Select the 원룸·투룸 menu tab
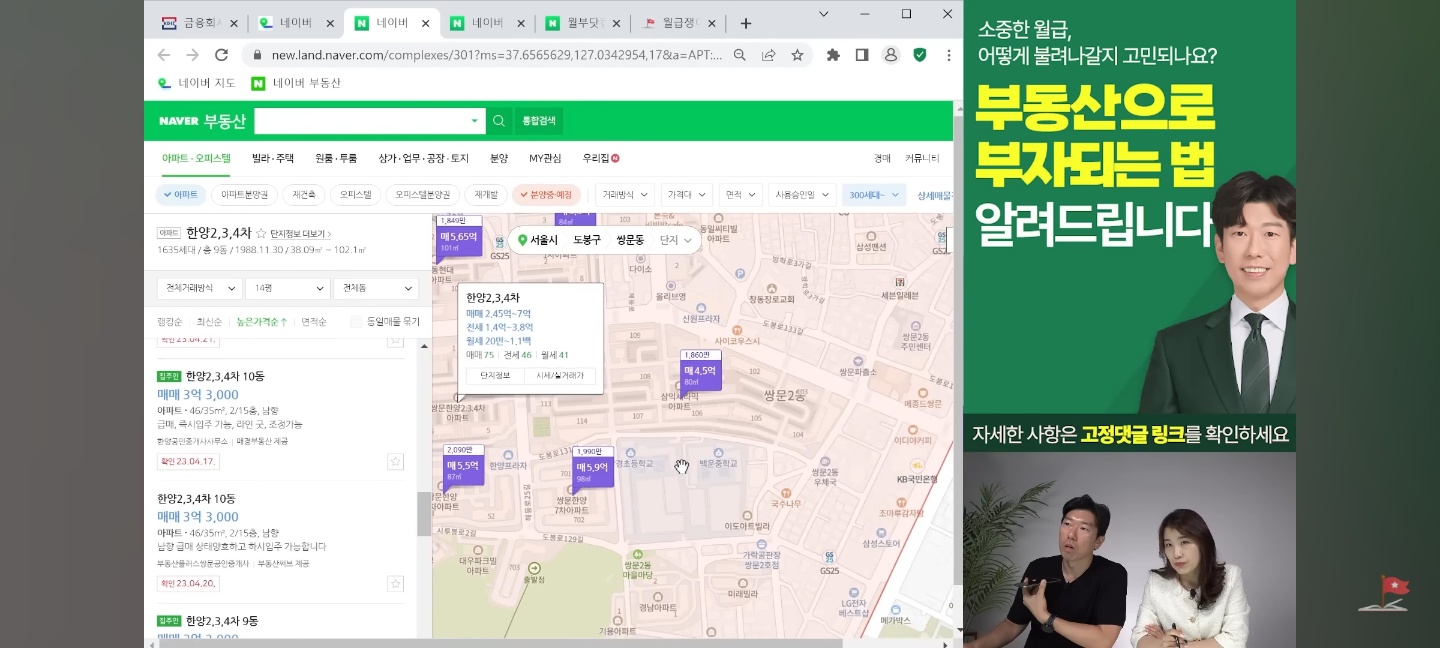Viewport: 1440px width, 648px height. click(336, 158)
